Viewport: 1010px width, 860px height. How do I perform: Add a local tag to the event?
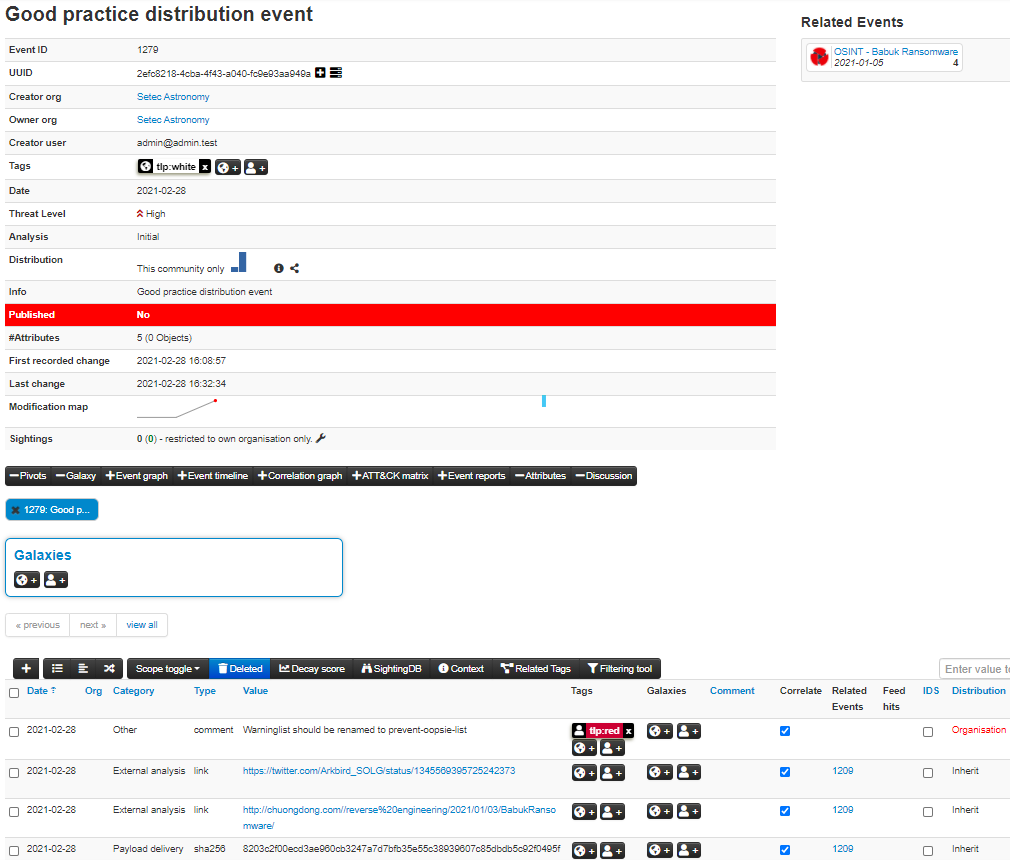coord(256,167)
